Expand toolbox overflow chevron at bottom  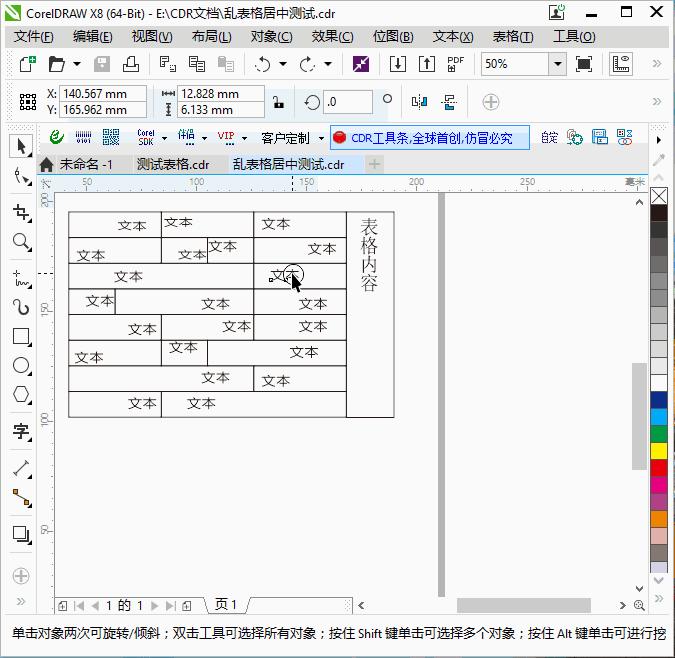[x=21, y=601]
